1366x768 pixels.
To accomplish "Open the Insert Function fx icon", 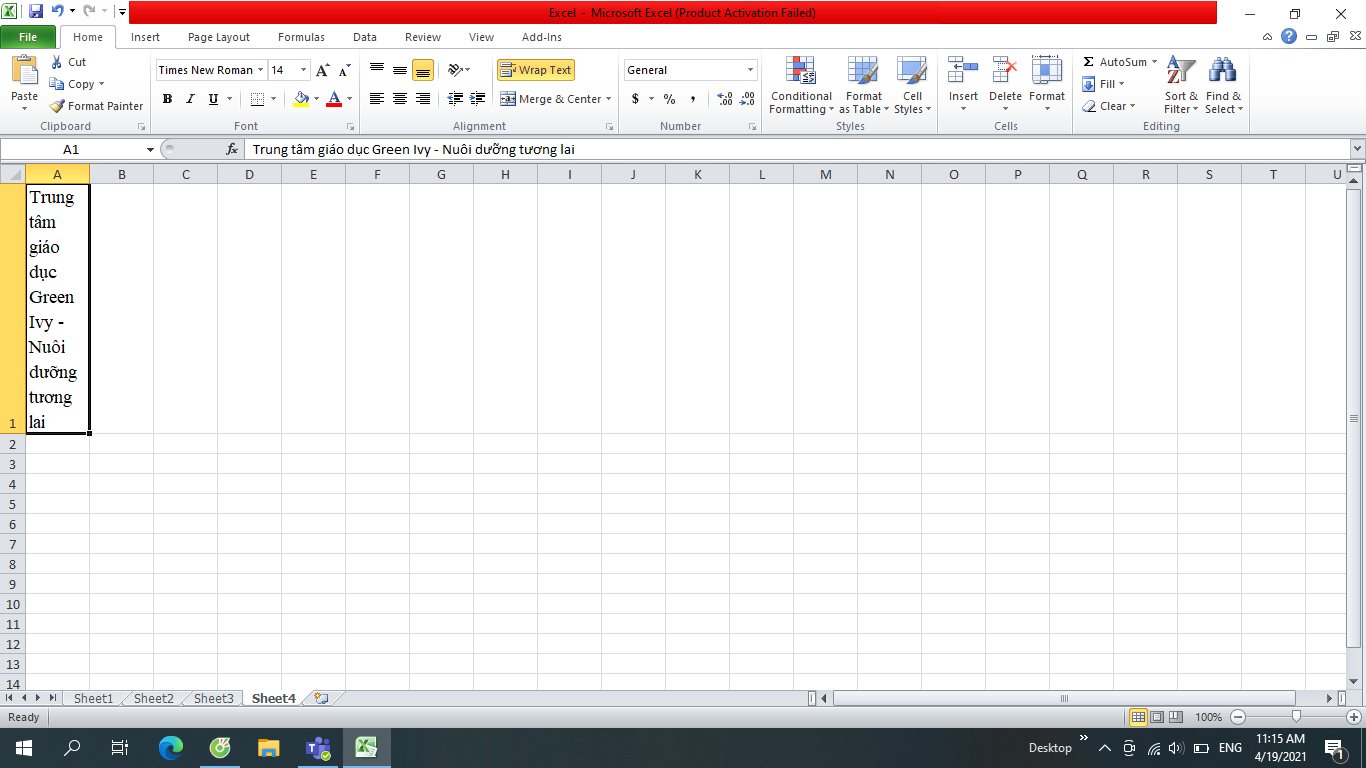I will 233,149.
